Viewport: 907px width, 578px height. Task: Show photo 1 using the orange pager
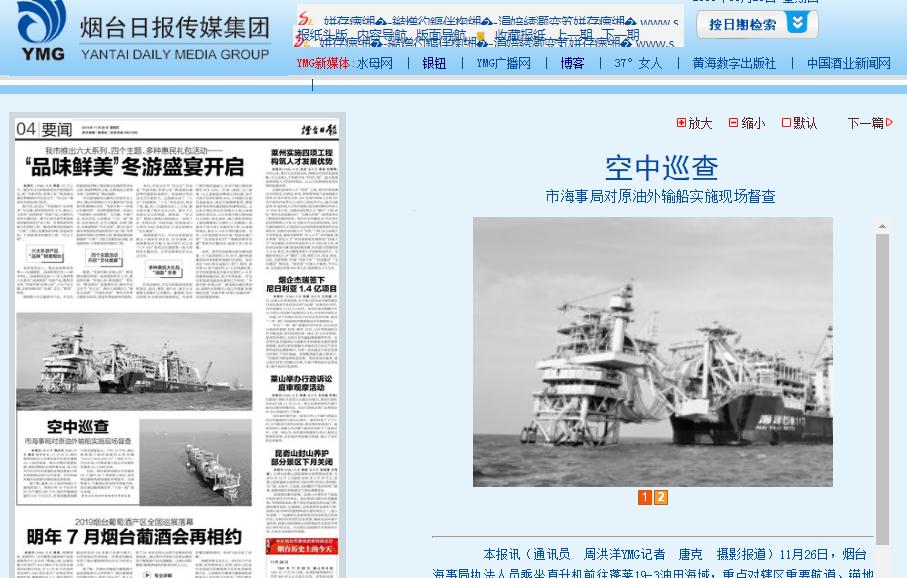pos(645,497)
